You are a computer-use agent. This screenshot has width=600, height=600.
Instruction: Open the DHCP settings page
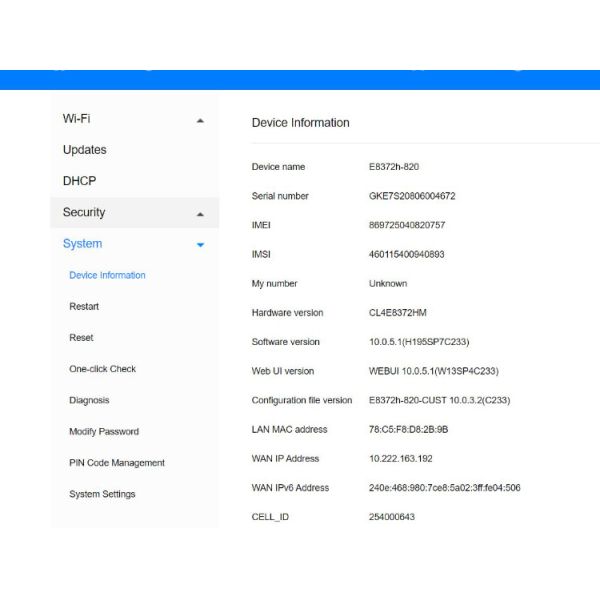tap(79, 181)
